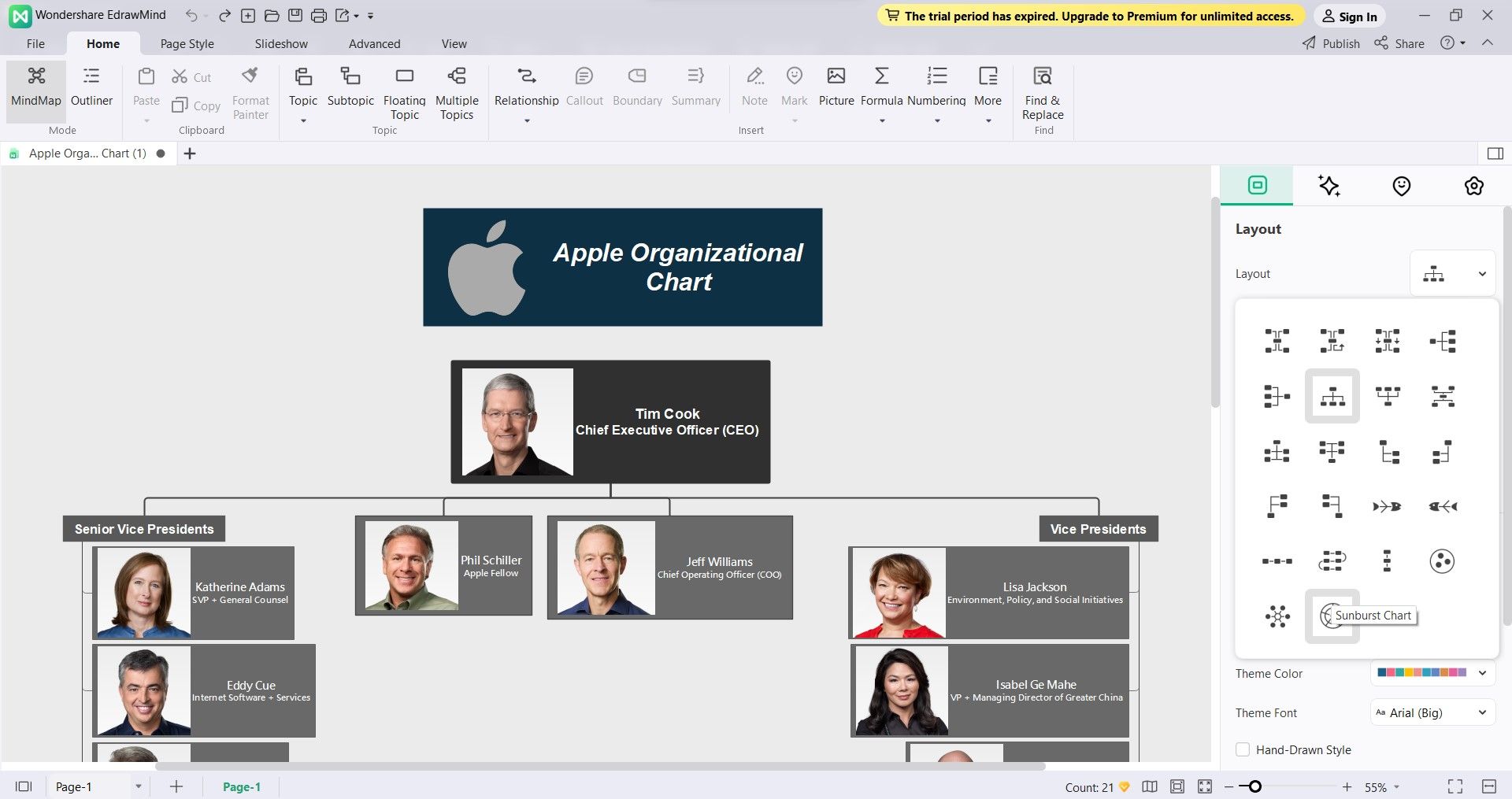
Task: Insert Multiple Topics
Action: (x=457, y=93)
